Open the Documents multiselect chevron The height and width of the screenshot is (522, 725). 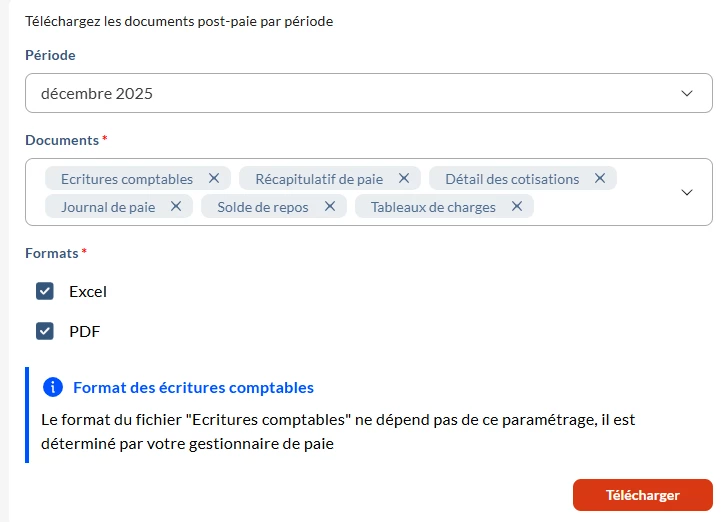pyautogui.click(x=687, y=192)
